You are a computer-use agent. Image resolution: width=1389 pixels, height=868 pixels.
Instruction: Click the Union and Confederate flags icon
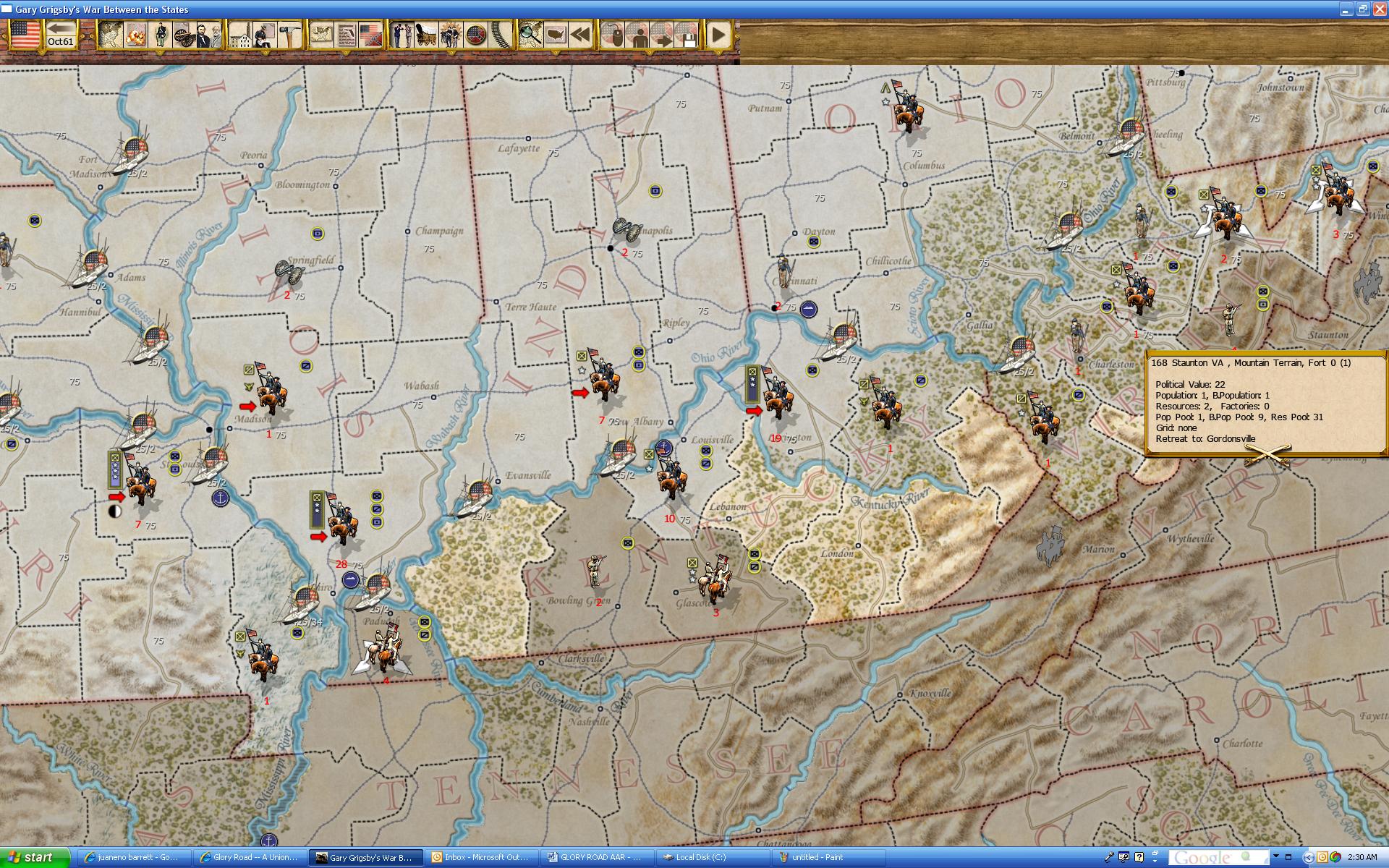pos(370,34)
